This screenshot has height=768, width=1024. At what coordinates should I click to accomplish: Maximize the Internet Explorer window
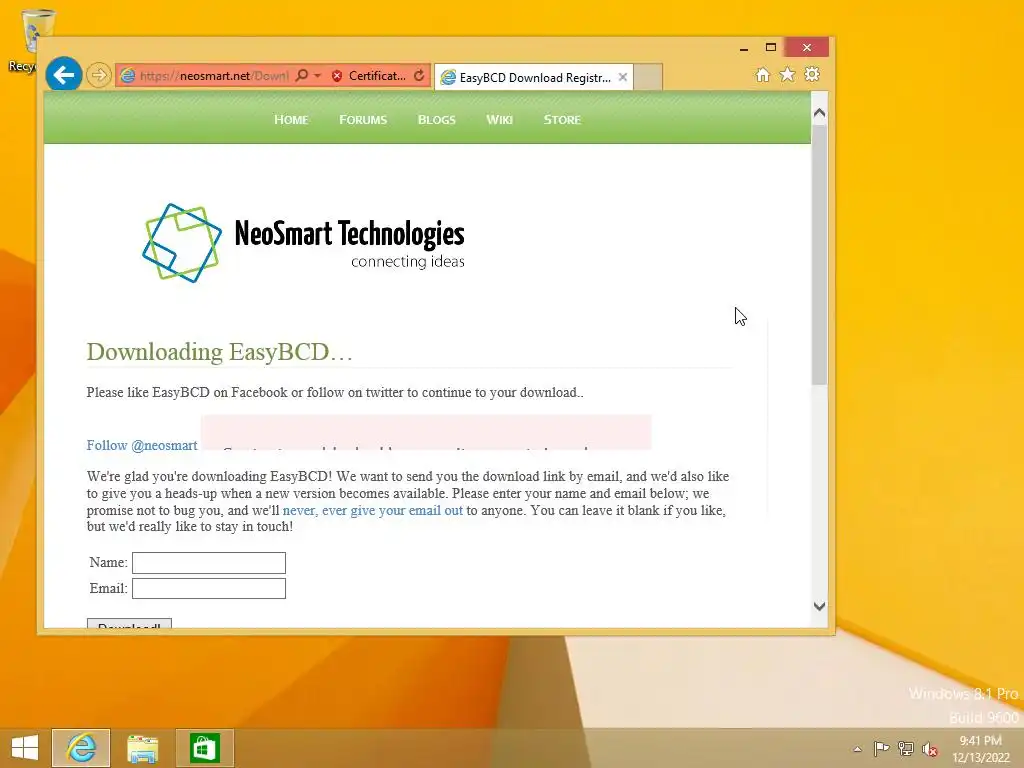pyautogui.click(x=771, y=47)
